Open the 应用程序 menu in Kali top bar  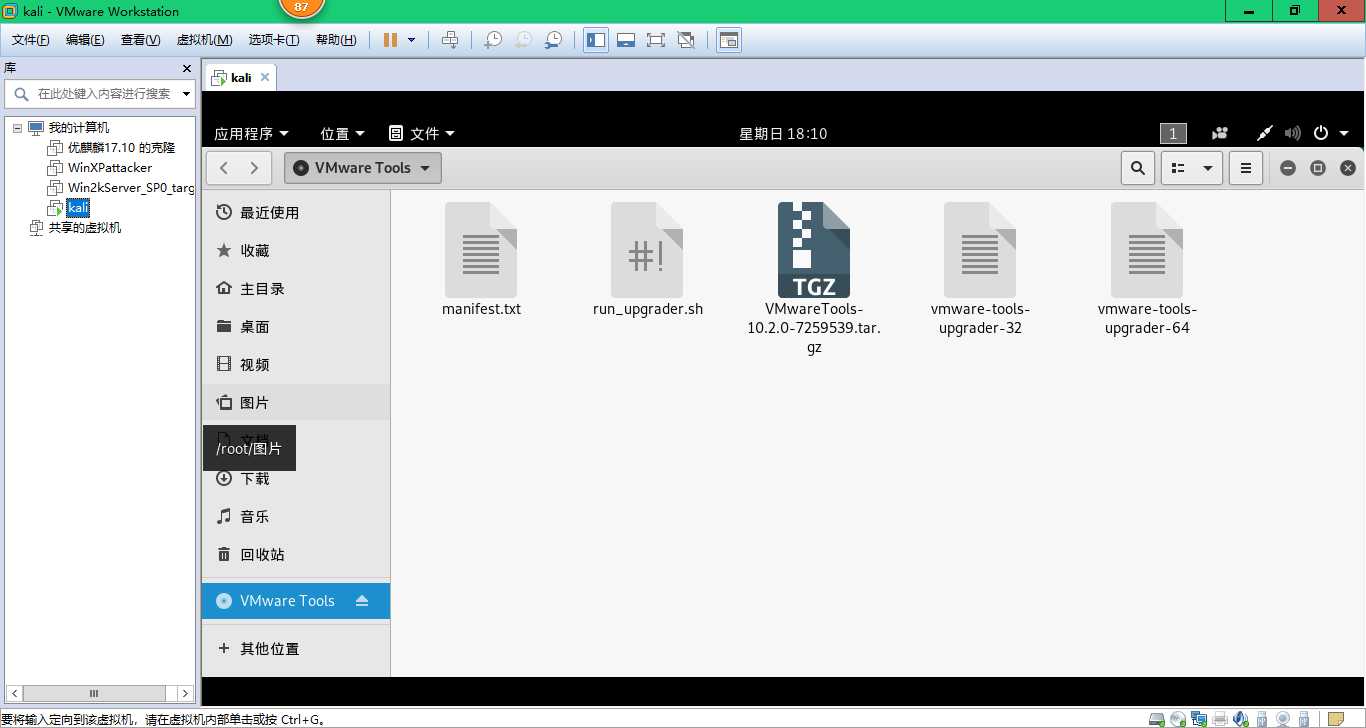point(251,133)
